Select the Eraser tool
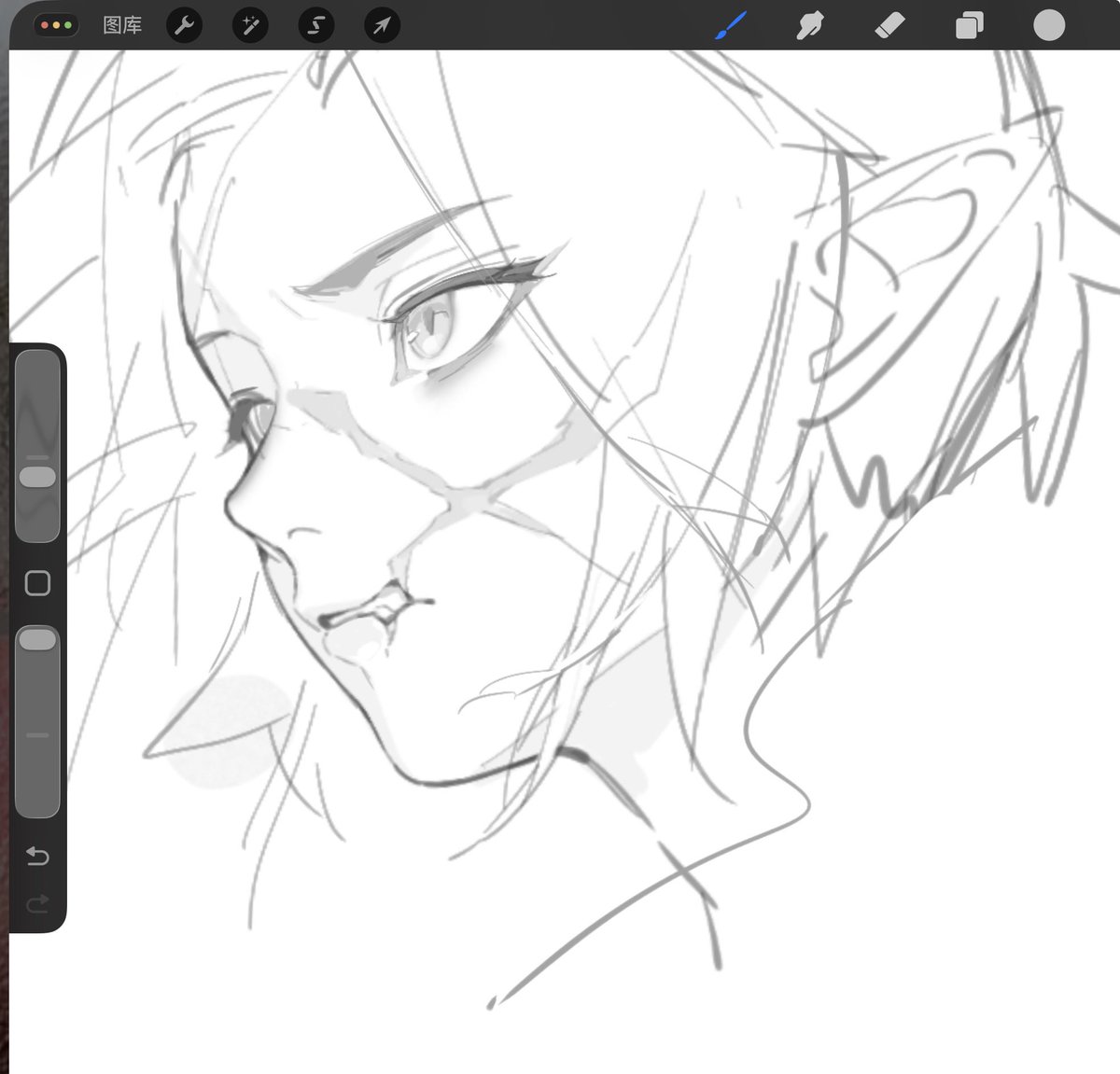Screen dimensions: 1120x1074 889,25
